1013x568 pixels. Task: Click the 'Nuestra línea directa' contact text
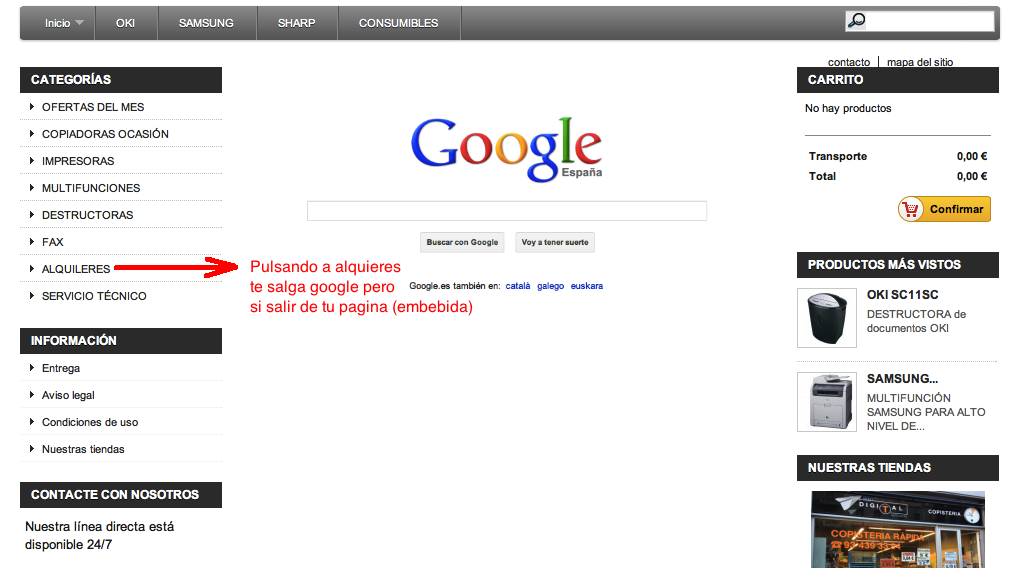[x=99, y=536]
